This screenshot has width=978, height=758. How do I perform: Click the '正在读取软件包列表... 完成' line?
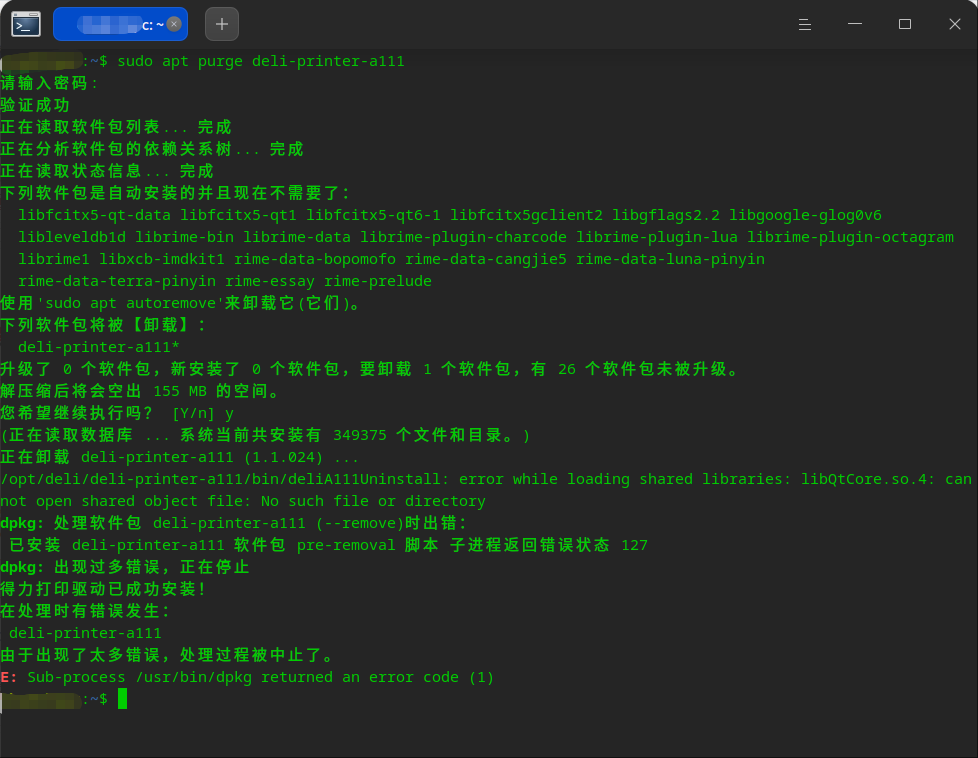click(116, 127)
